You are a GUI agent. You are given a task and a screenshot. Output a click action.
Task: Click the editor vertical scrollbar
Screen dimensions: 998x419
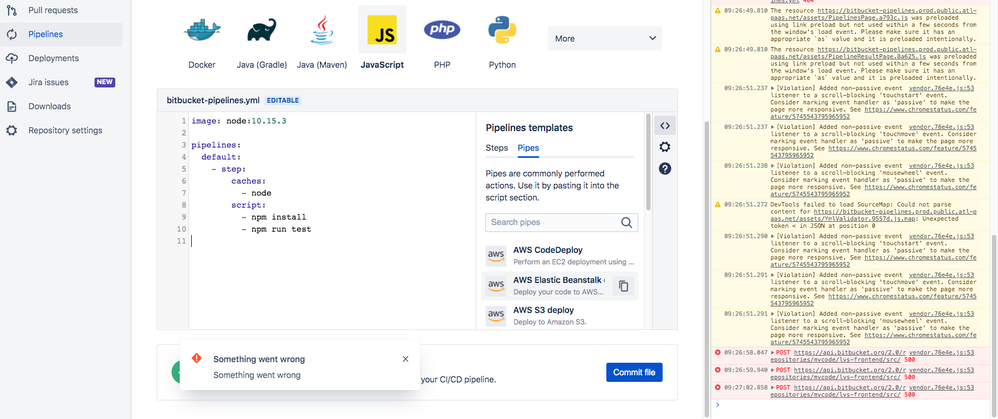click(648, 162)
